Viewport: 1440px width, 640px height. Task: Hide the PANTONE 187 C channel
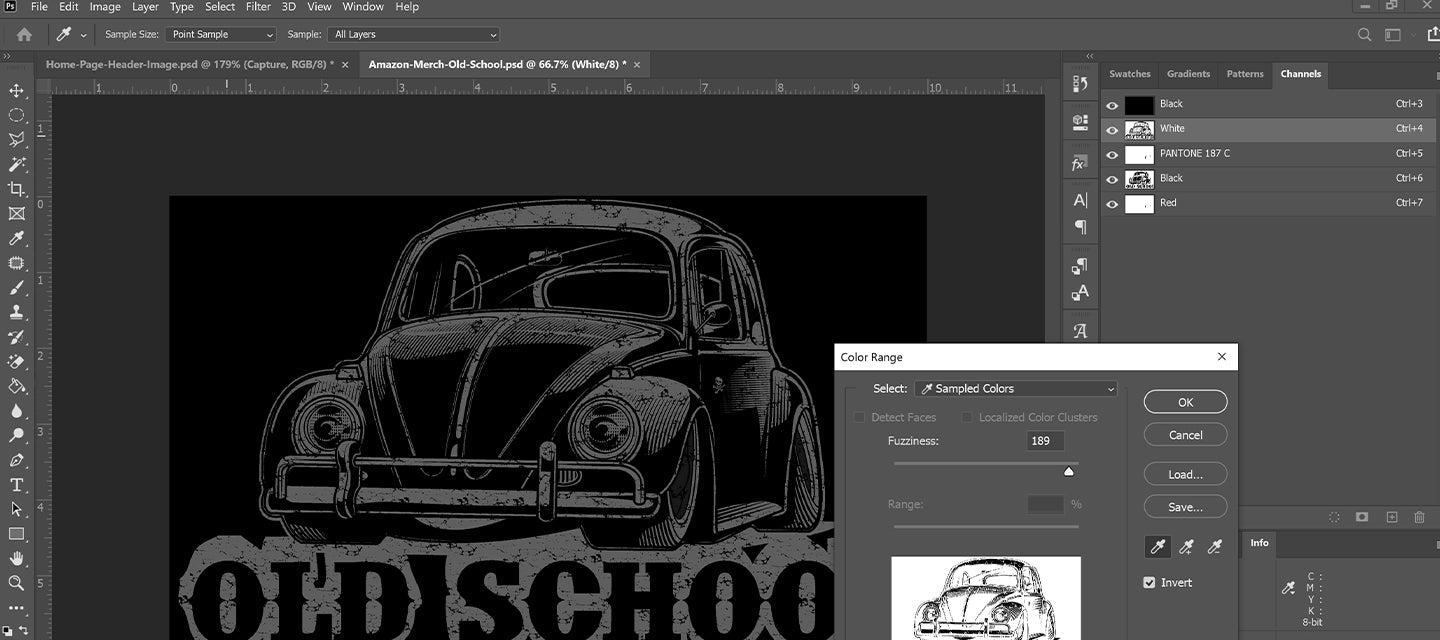click(1112, 154)
